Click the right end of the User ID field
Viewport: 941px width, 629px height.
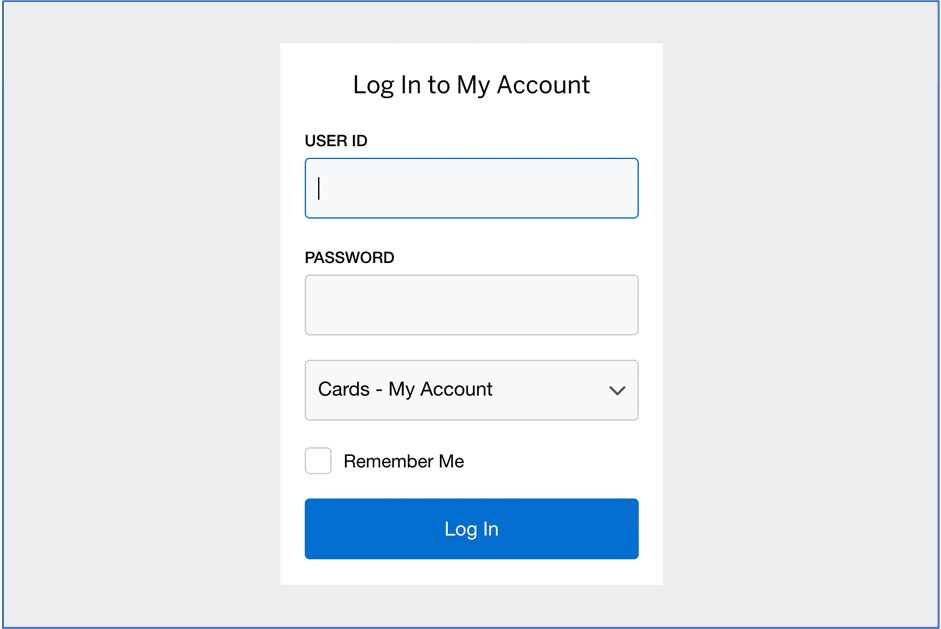tap(620, 188)
